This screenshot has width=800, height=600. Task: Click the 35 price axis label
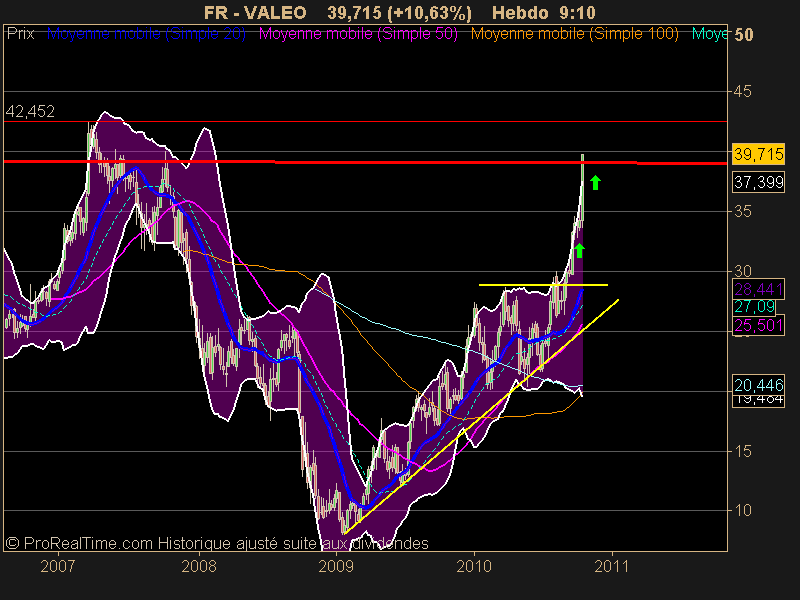pyautogui.click(x=743, y=211)
